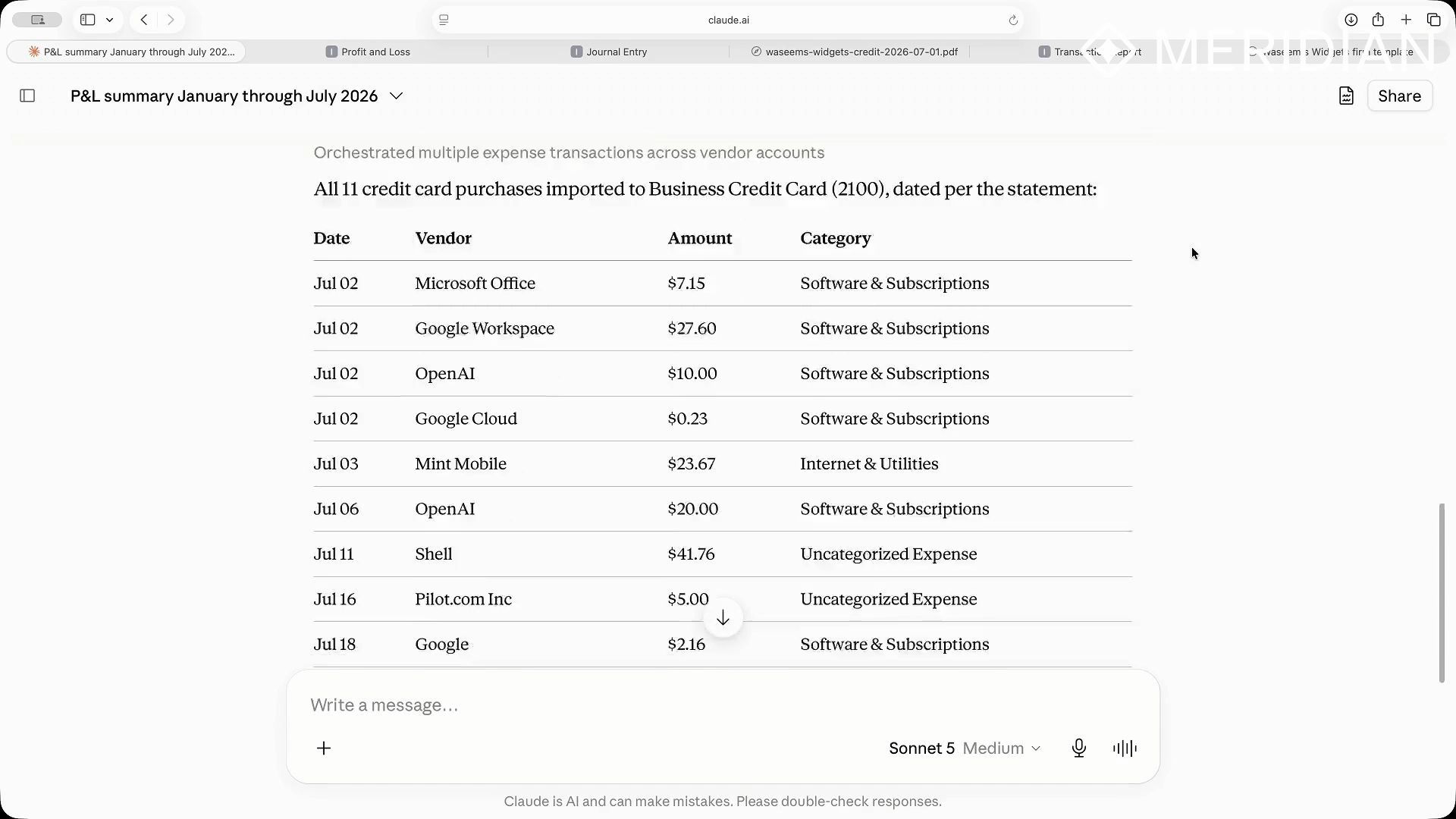Click the Amount column header
The image size is (1456, 819).
pos(699,238)
